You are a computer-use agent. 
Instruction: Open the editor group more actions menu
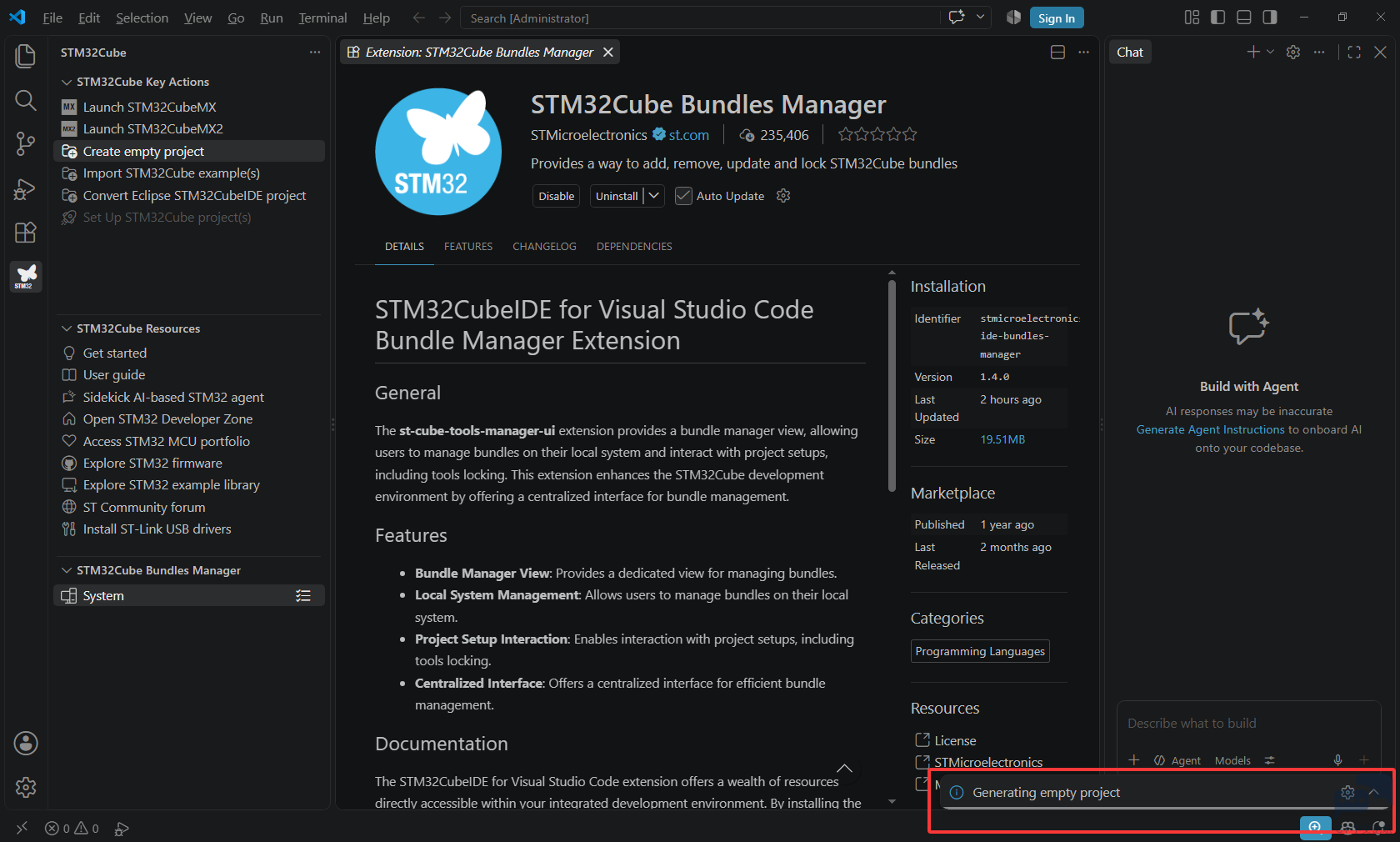[1083, 53]
